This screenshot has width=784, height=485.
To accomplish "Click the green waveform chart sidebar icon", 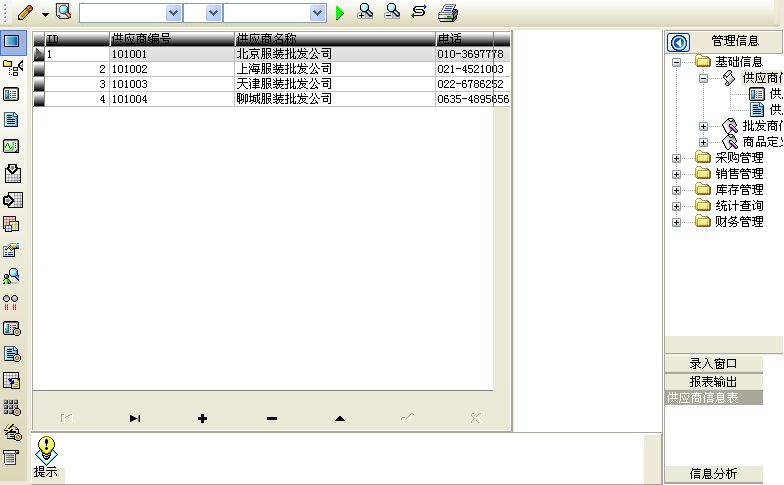I will click(x=12, y=146).
